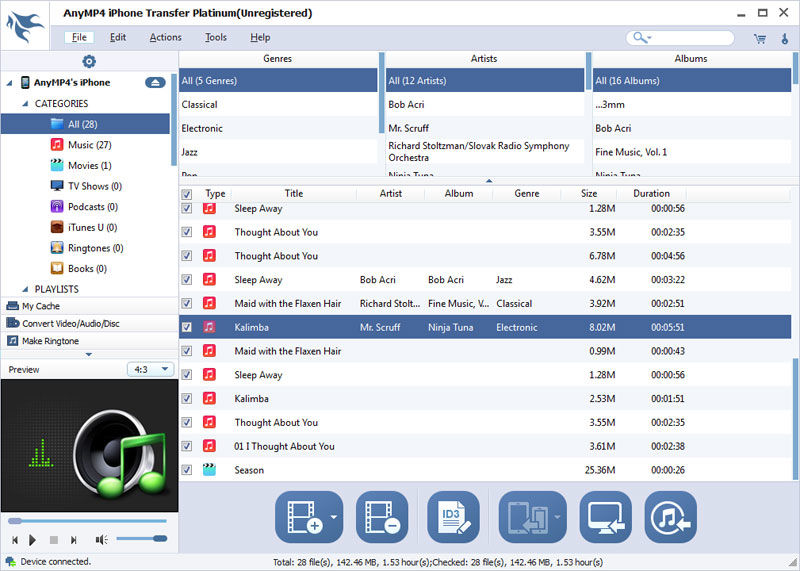The image size is (800, 571).
Task: Open the Tools menu
Action: coord(216,37)
